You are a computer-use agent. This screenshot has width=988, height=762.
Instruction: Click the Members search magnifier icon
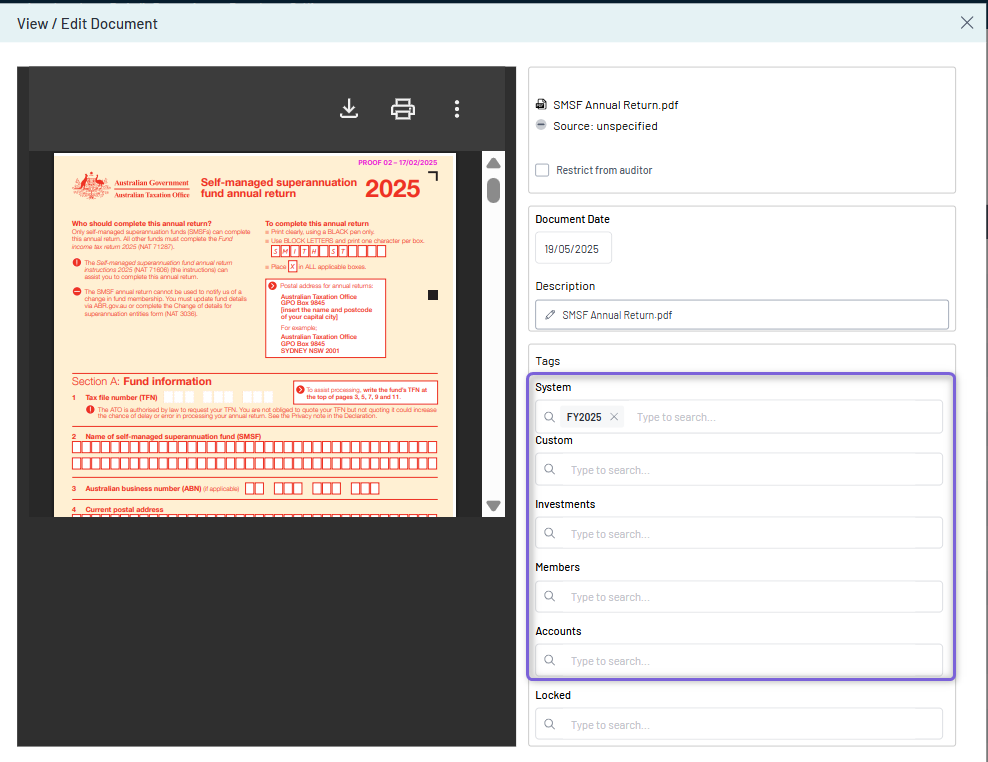coord(549,596)
